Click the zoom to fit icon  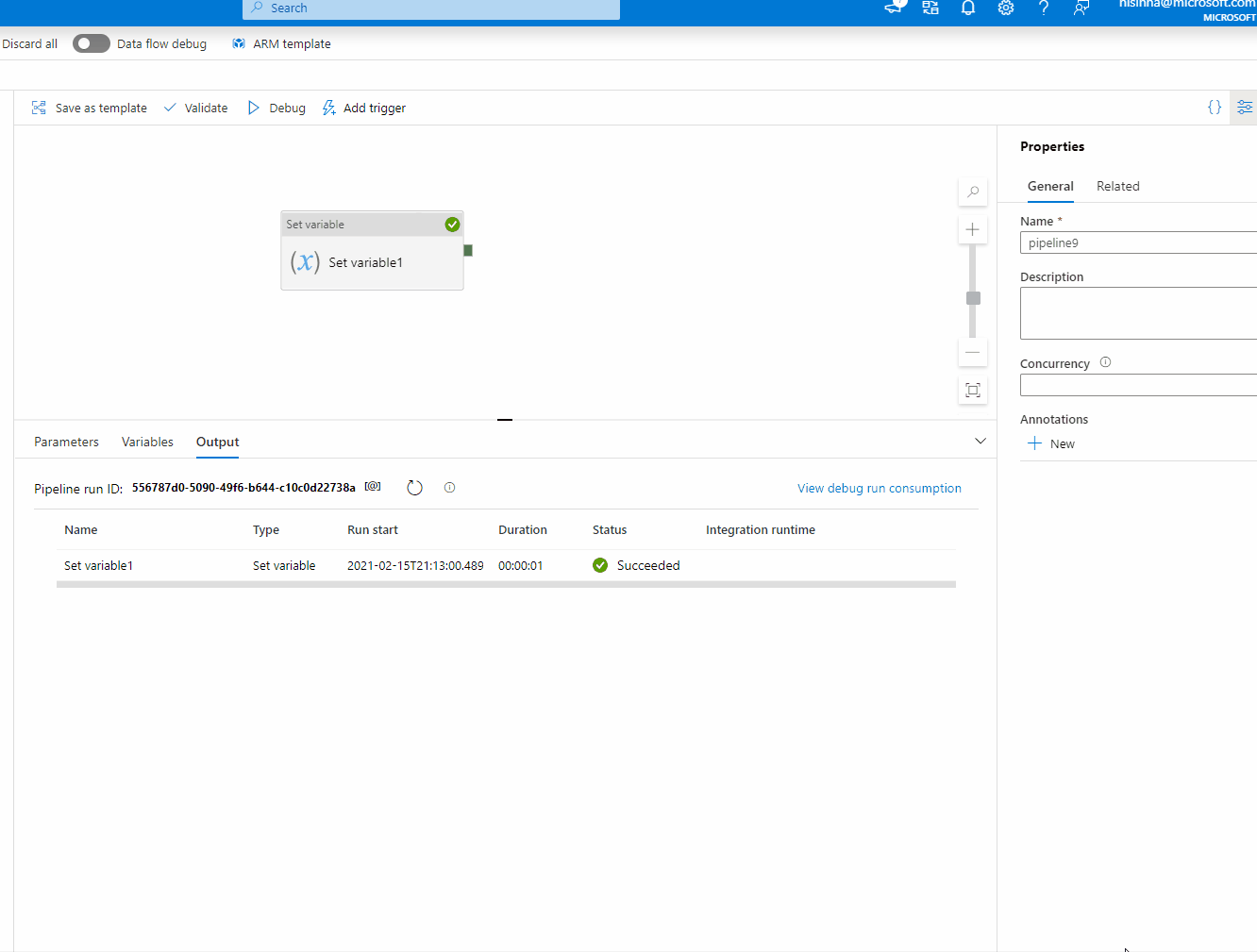pyautogui.click(x=973, y=390)
